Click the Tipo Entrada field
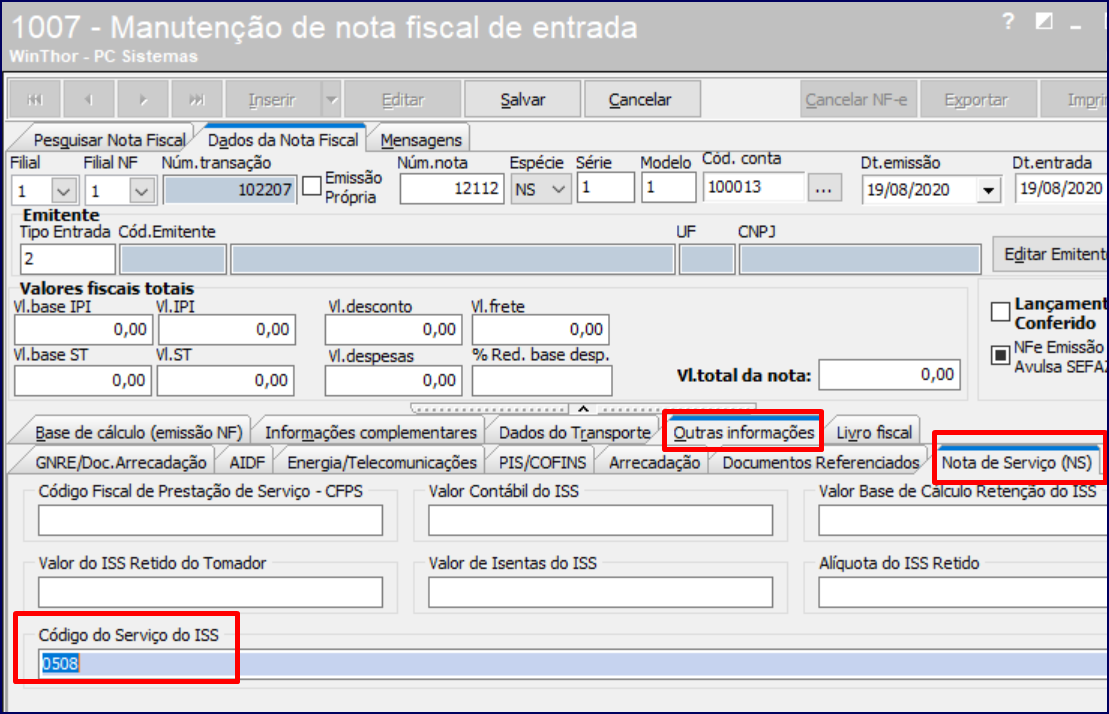The width and height of the screenshot is (1109, 714). pyautogui.click(x=68, y=259)
